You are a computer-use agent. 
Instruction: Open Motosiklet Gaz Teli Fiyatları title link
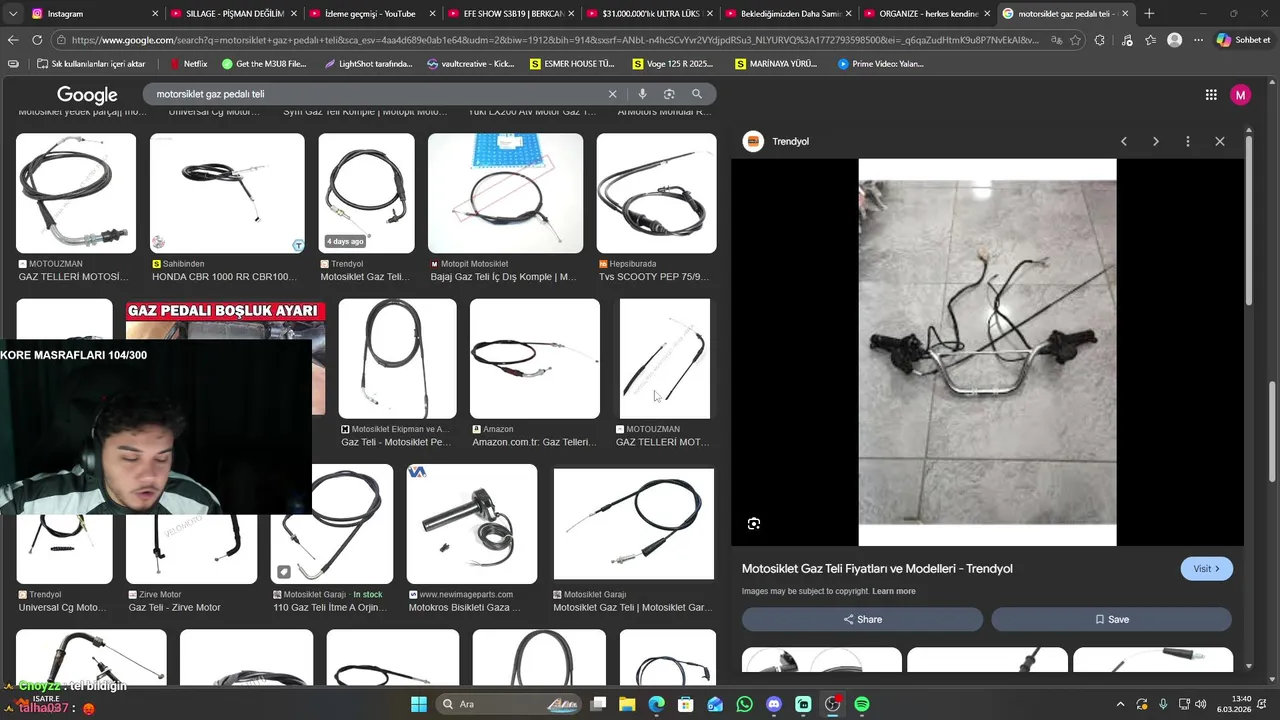(877, 569)
